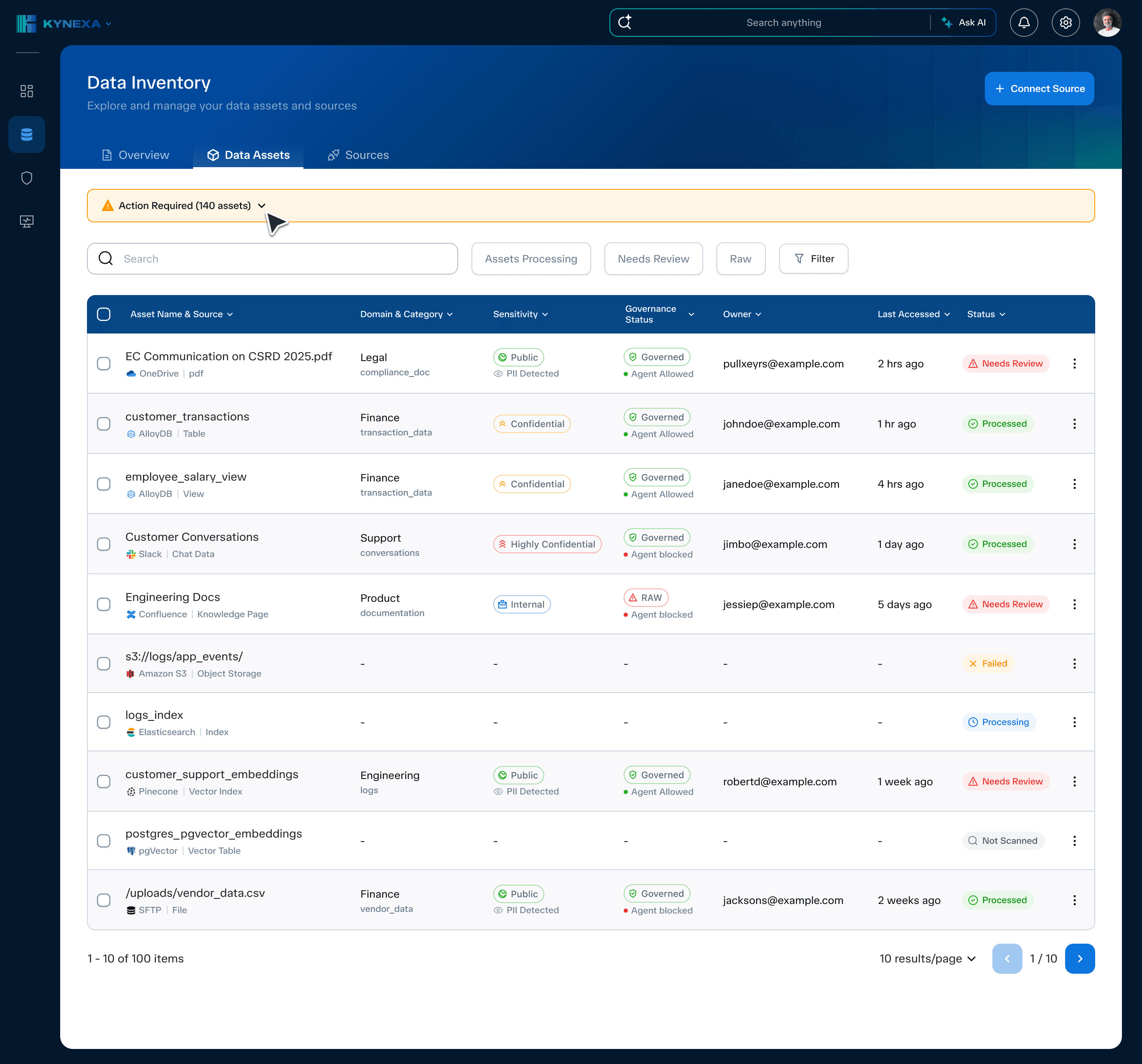Open row actions menu for EC Communication on CSRD 2025.pdf
This screenshot has width=1142, height=1064.
coord(1074,364)
